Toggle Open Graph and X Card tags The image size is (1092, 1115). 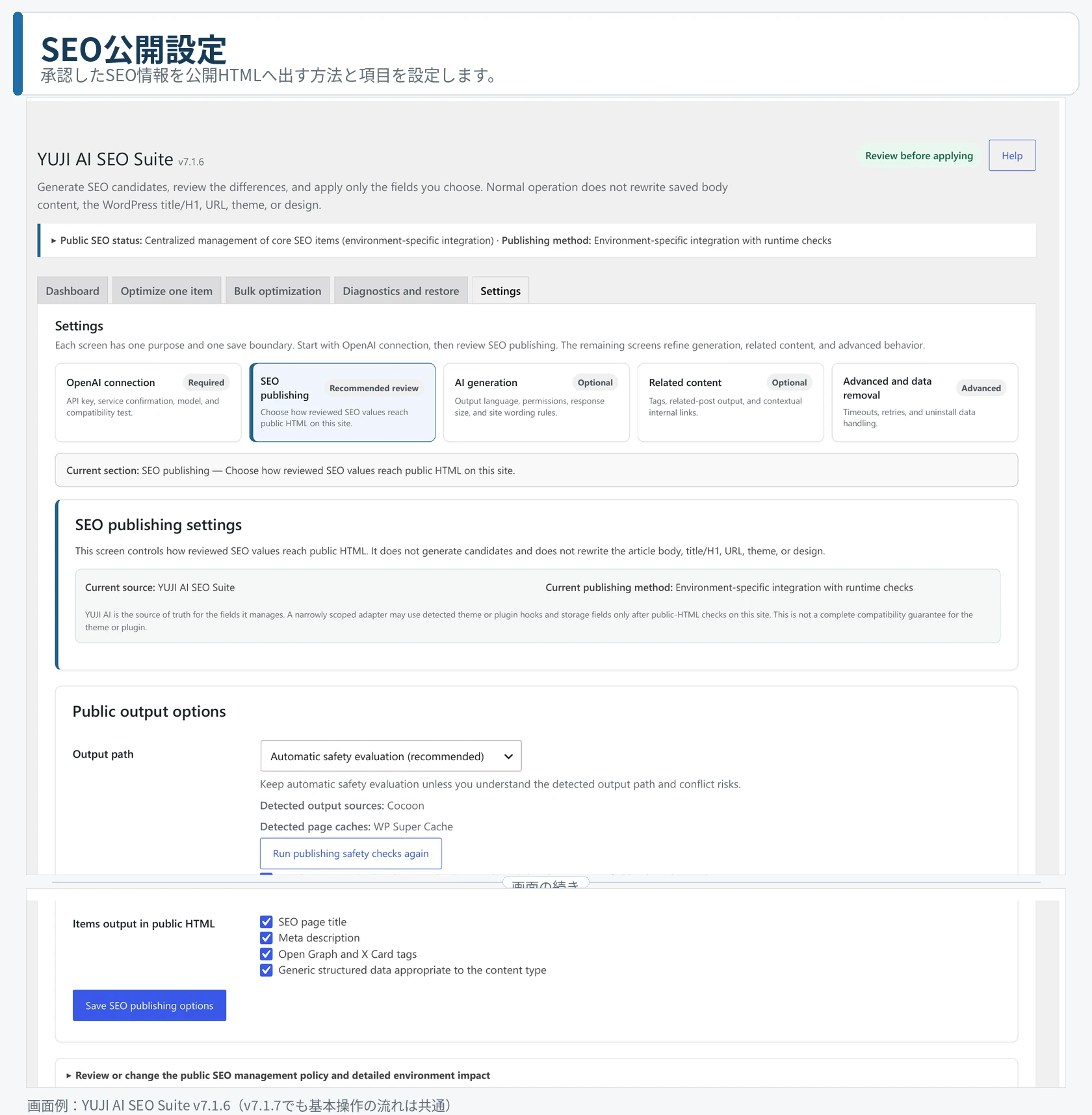click(266, 954)
